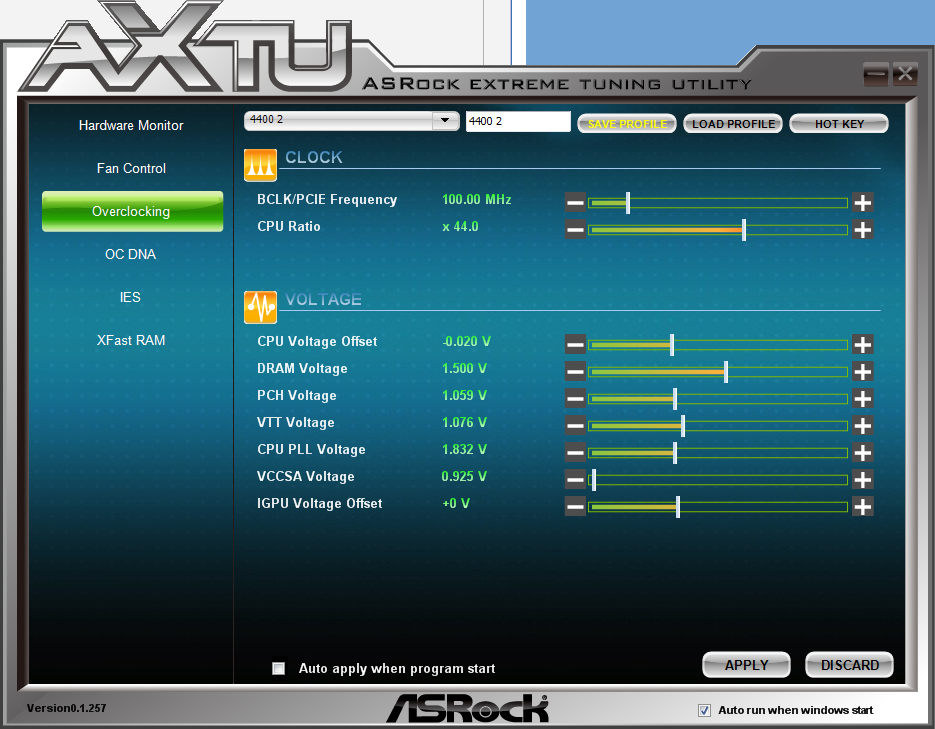This screenshot has height=729, width=935.
Task: Minimize the AXTU window
Action: point(875,75)
